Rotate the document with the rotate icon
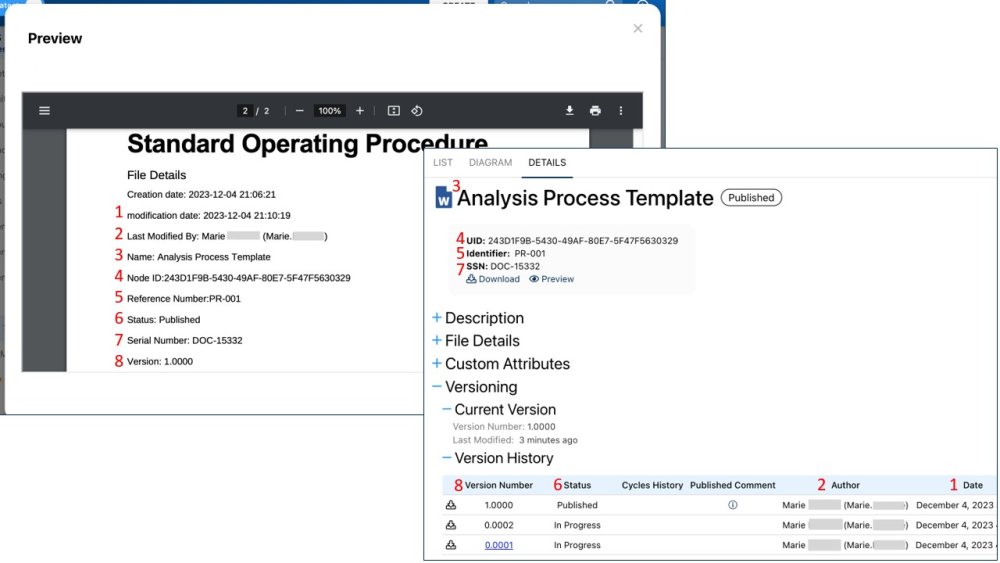The width and height of the screenshot is (1000, 563). (x=416, y=111)
